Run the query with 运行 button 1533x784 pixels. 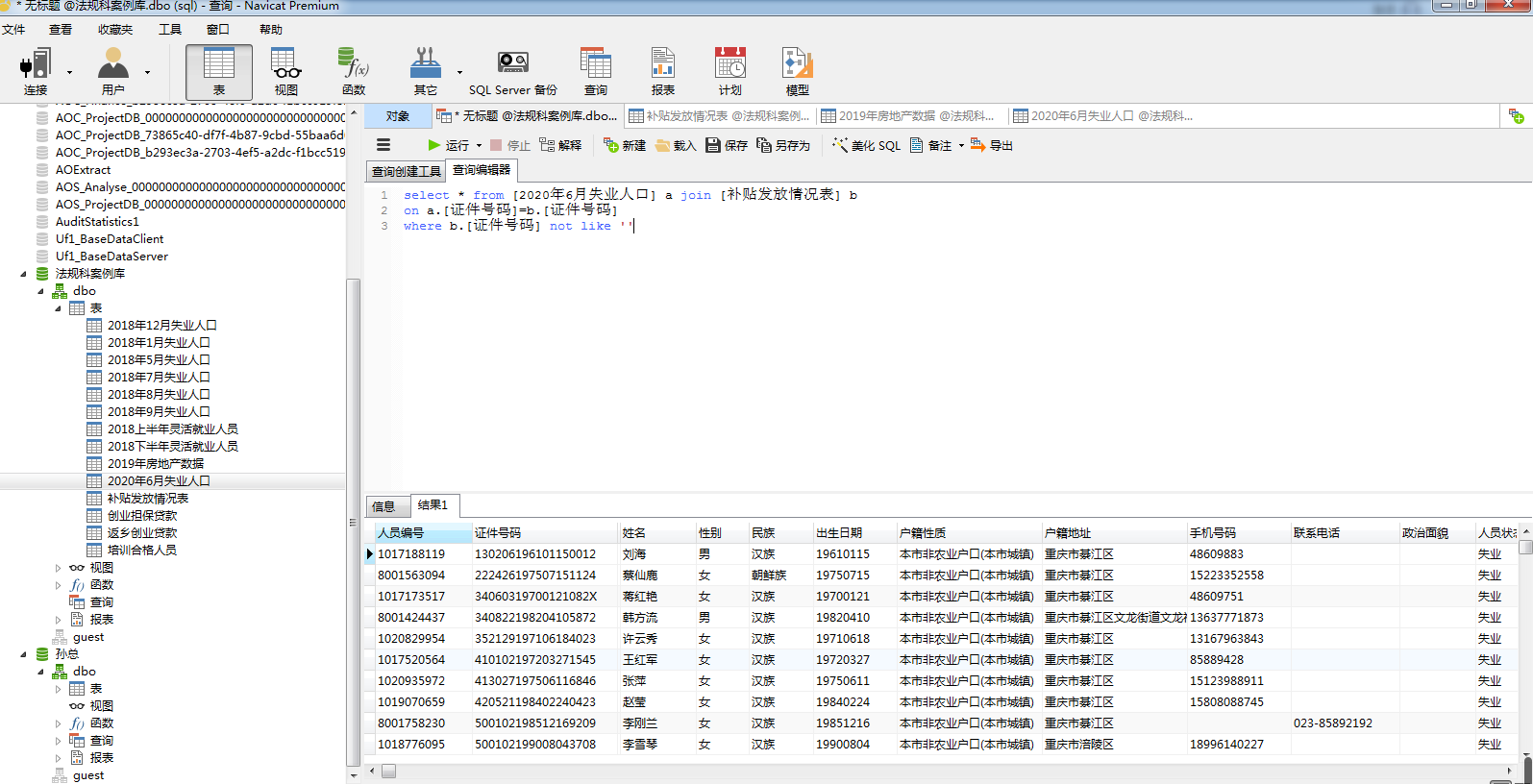[449, 145]
